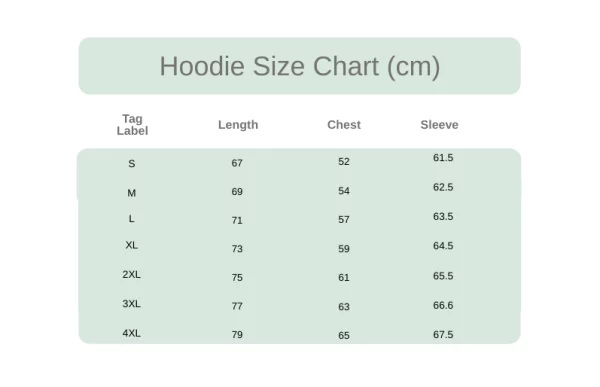Screen dimensions: 600x387
Task: Select the M size label
Action: coord(132,193)
